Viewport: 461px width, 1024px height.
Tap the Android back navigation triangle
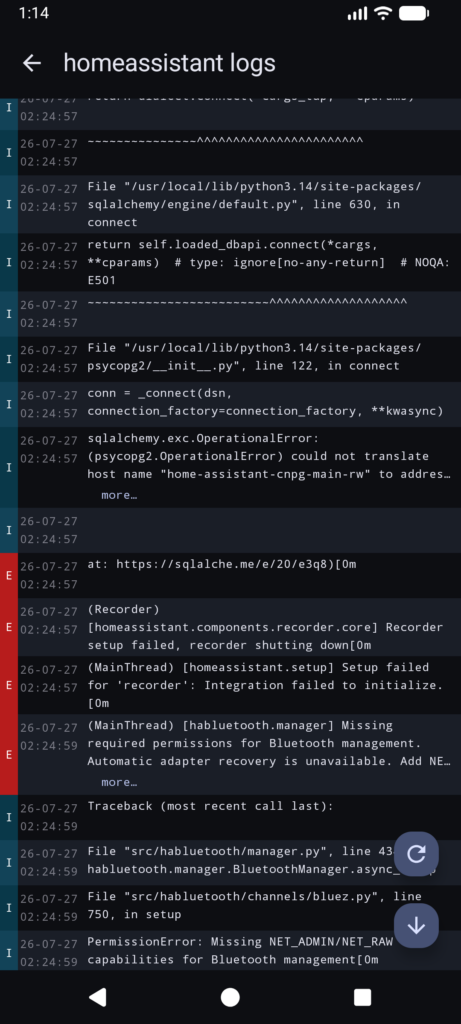click(98, 997)
